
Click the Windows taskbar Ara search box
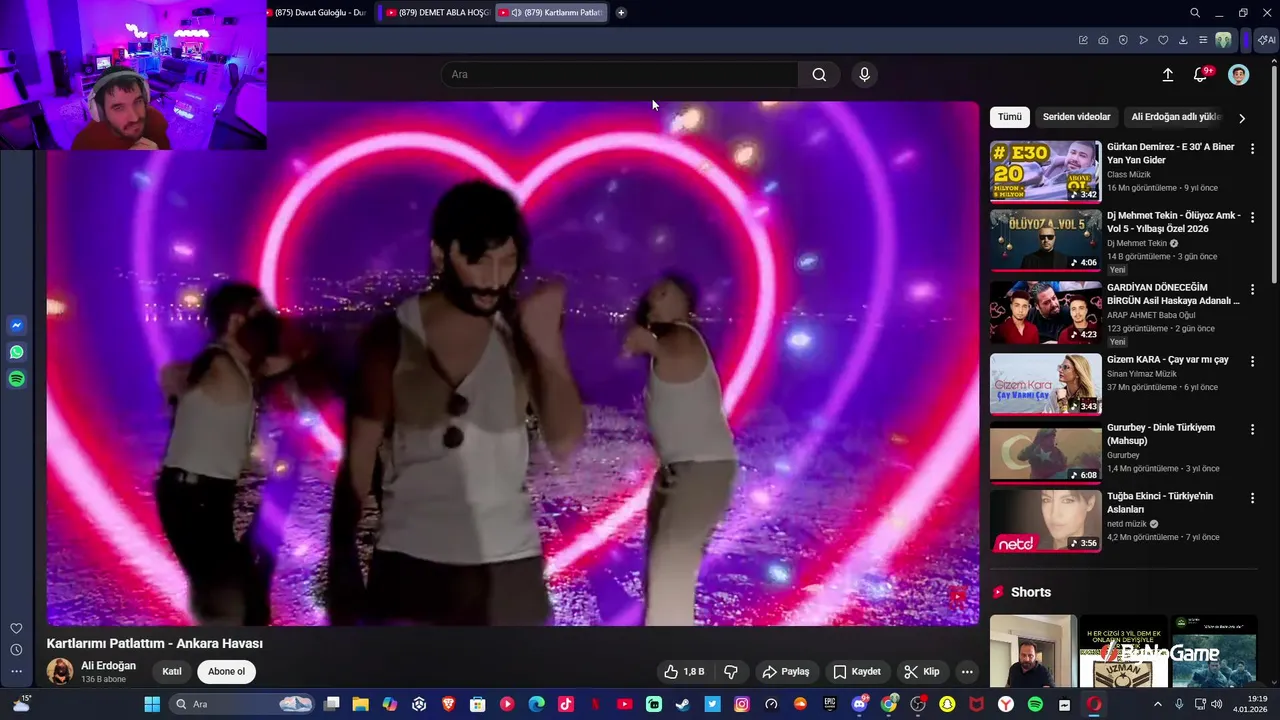click(241, 704)
